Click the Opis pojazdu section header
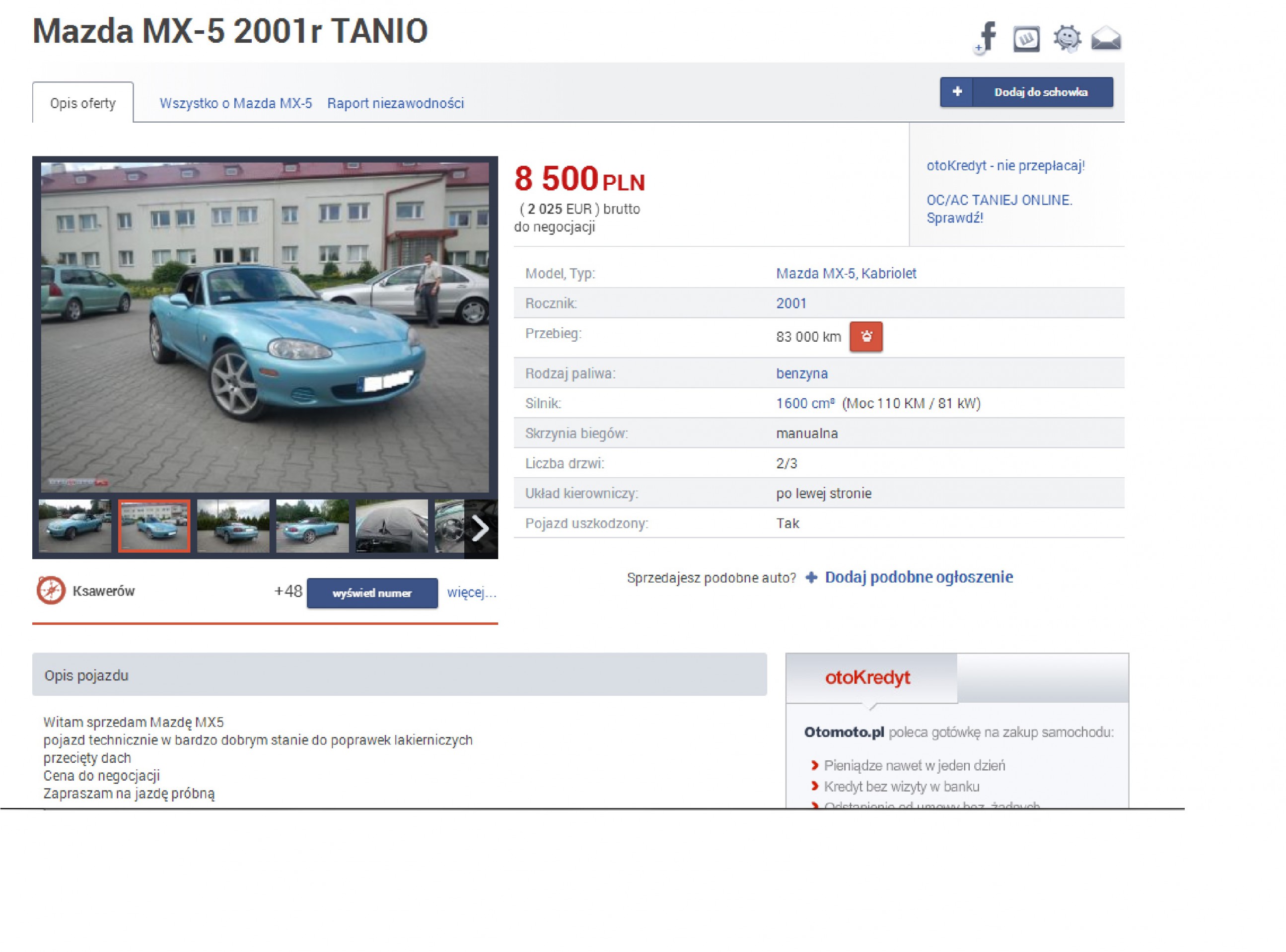The width and height of the screenshot is (1286, 952). [x=399, y=674]
